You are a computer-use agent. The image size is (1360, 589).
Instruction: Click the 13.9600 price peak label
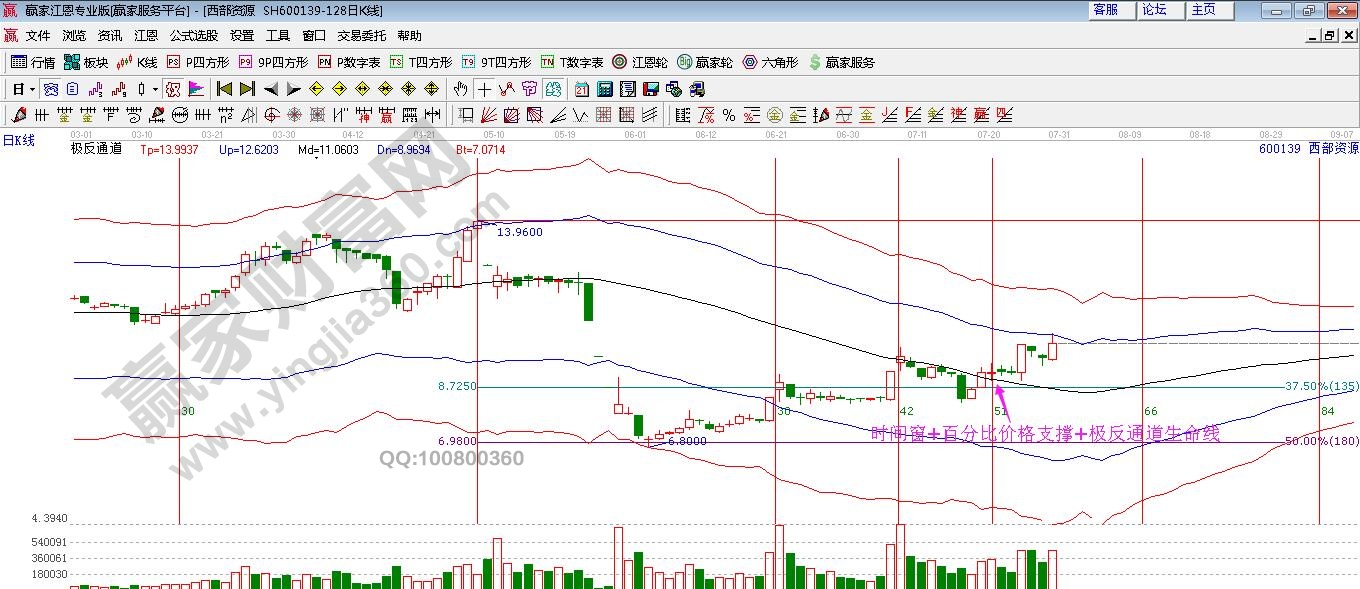tap(519, 232)
